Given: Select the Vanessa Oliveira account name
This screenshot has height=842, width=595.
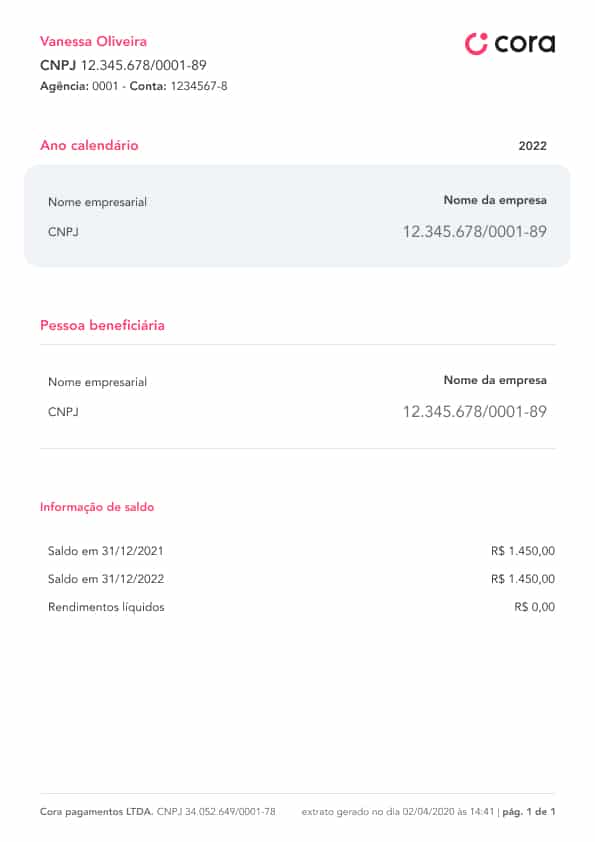Looking at the screenshot, I should click(x=93, y=41).
